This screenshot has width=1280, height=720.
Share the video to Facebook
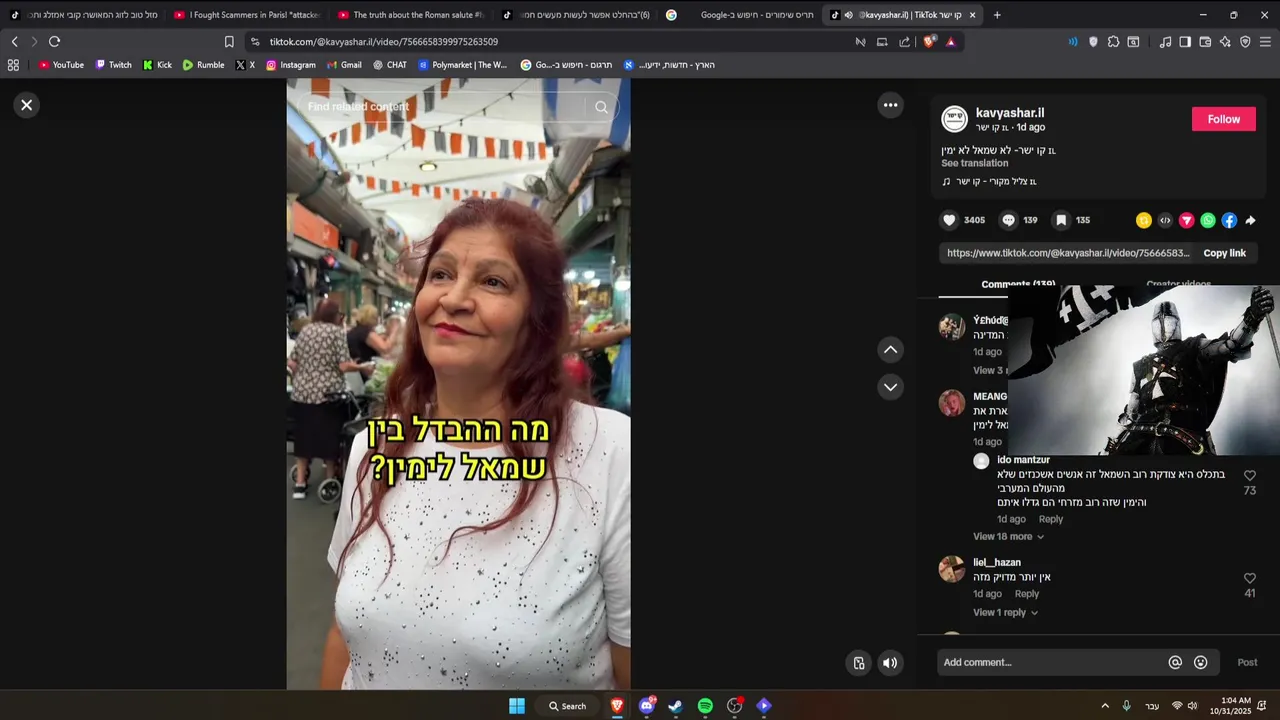(x=1229, y=220)
